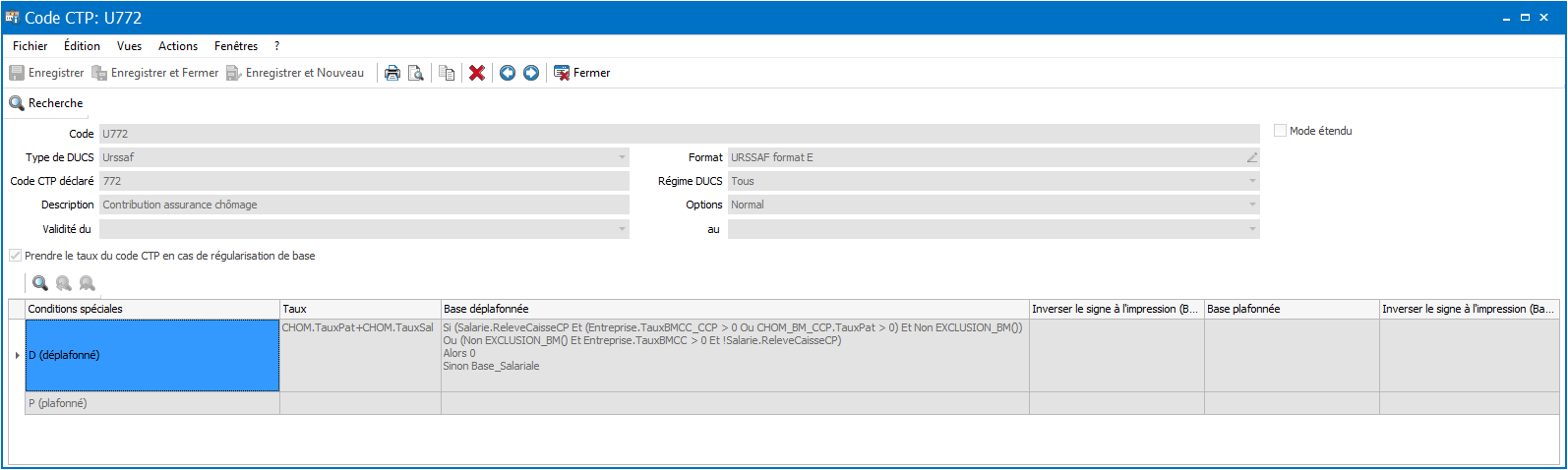Click the copy record icon
The image size is (1568, 470).
click(x=447, y=73)
